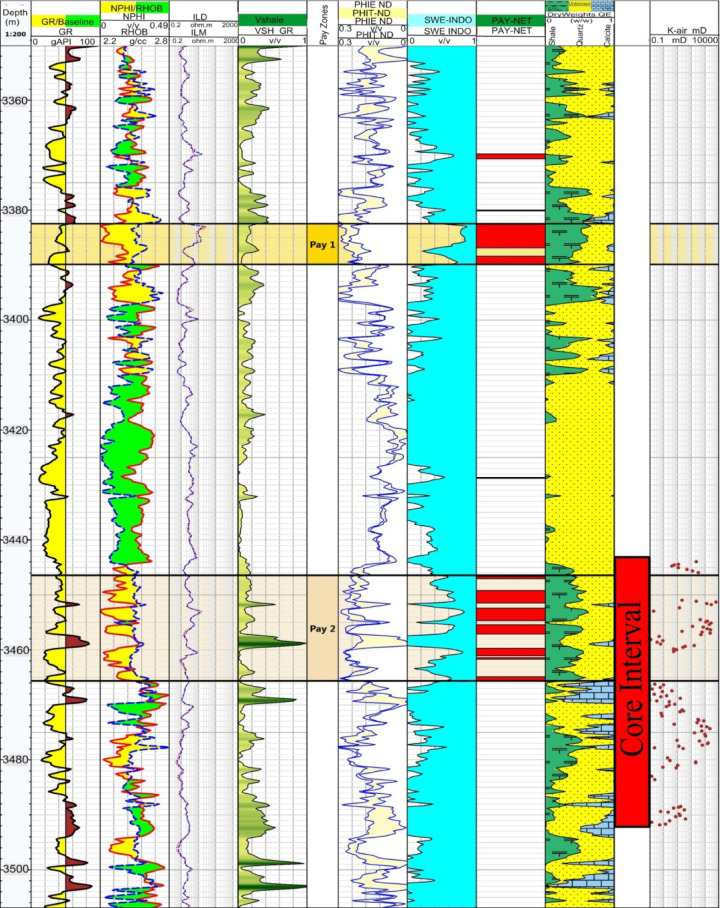The image size is (720, 908).
Task: Select the ILM resistivity curve label
Action: click(199, 33)
